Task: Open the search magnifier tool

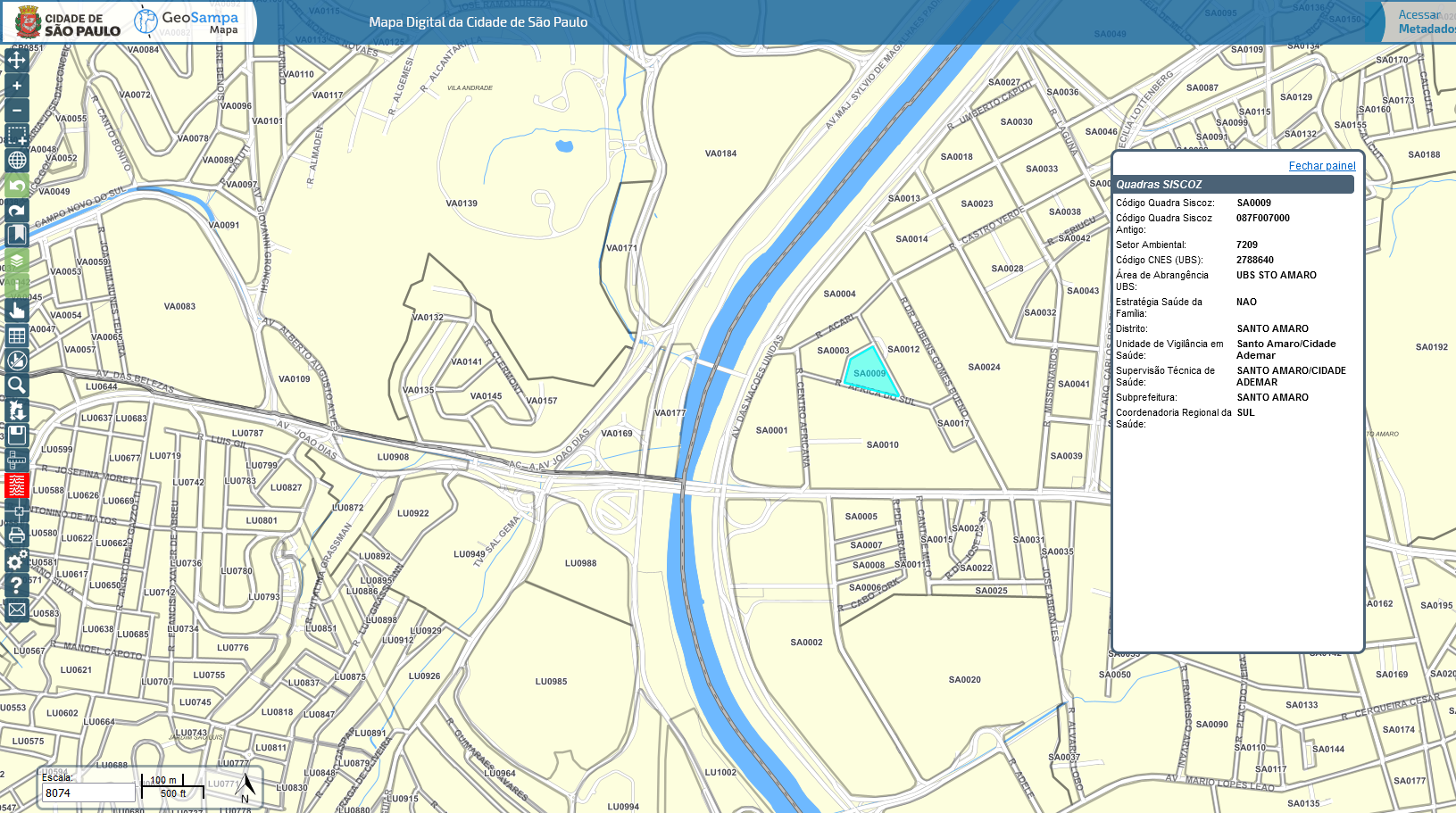Action: coord(17,386)
